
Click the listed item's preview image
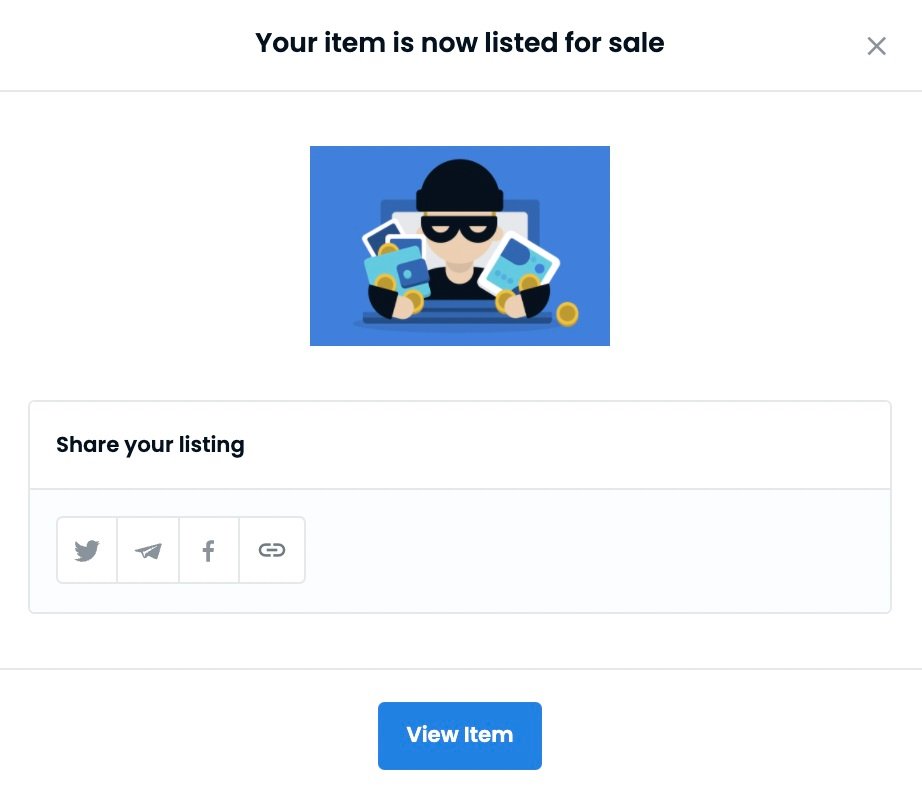[459, 246]
